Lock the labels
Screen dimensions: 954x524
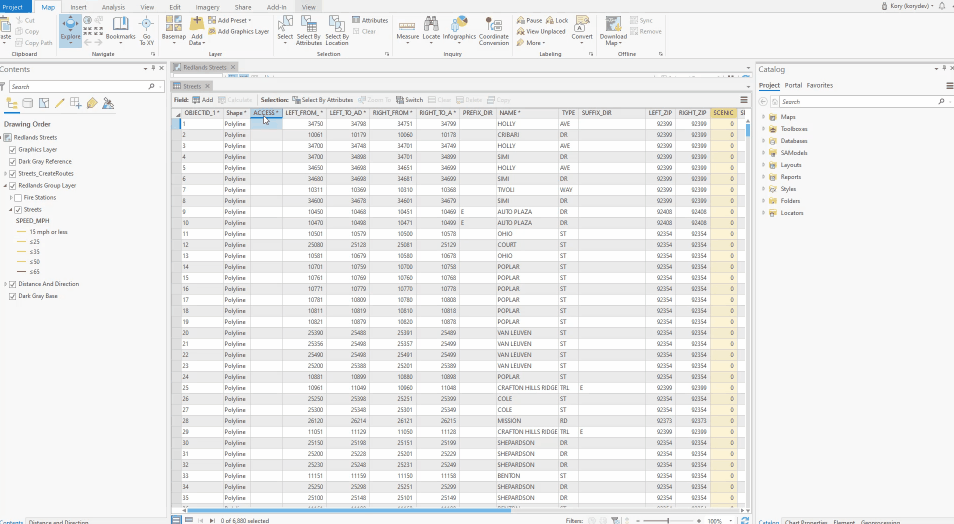tap(557, 20)
